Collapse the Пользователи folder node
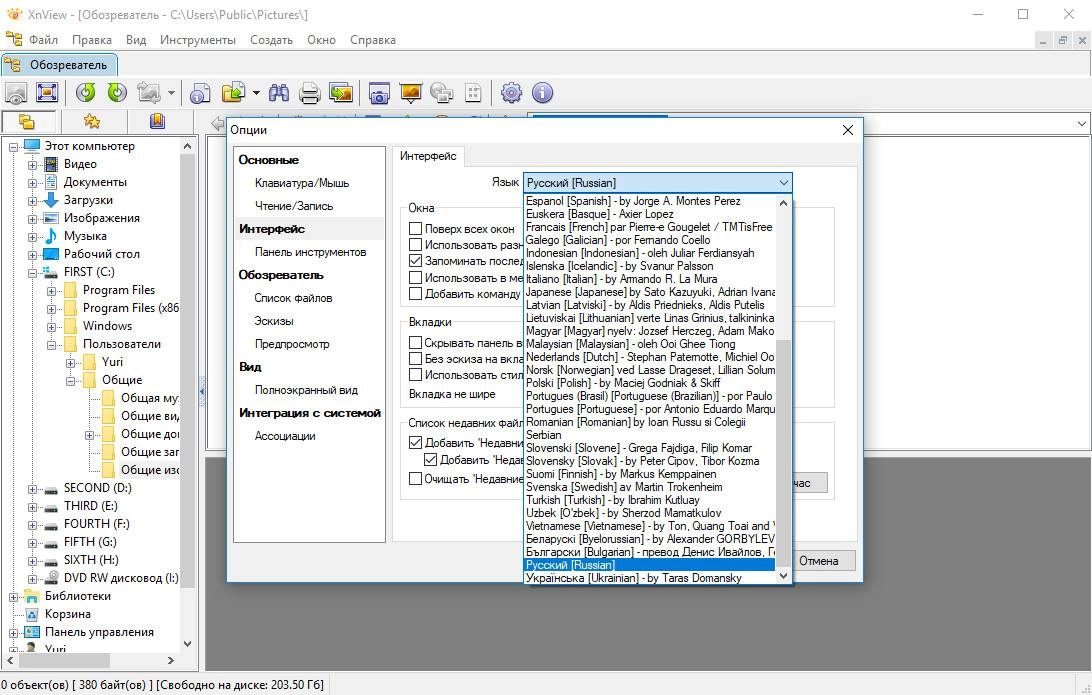 pos(52,345)
